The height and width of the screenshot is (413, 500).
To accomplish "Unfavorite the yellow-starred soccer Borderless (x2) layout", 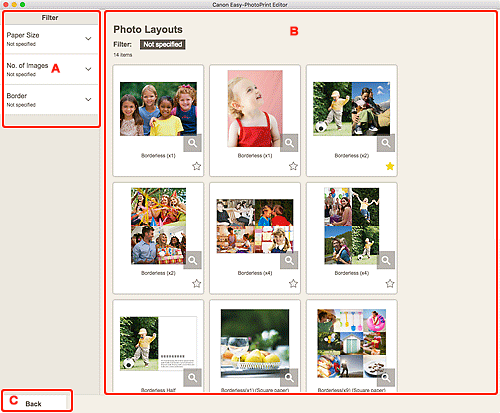I will (390, 166).
